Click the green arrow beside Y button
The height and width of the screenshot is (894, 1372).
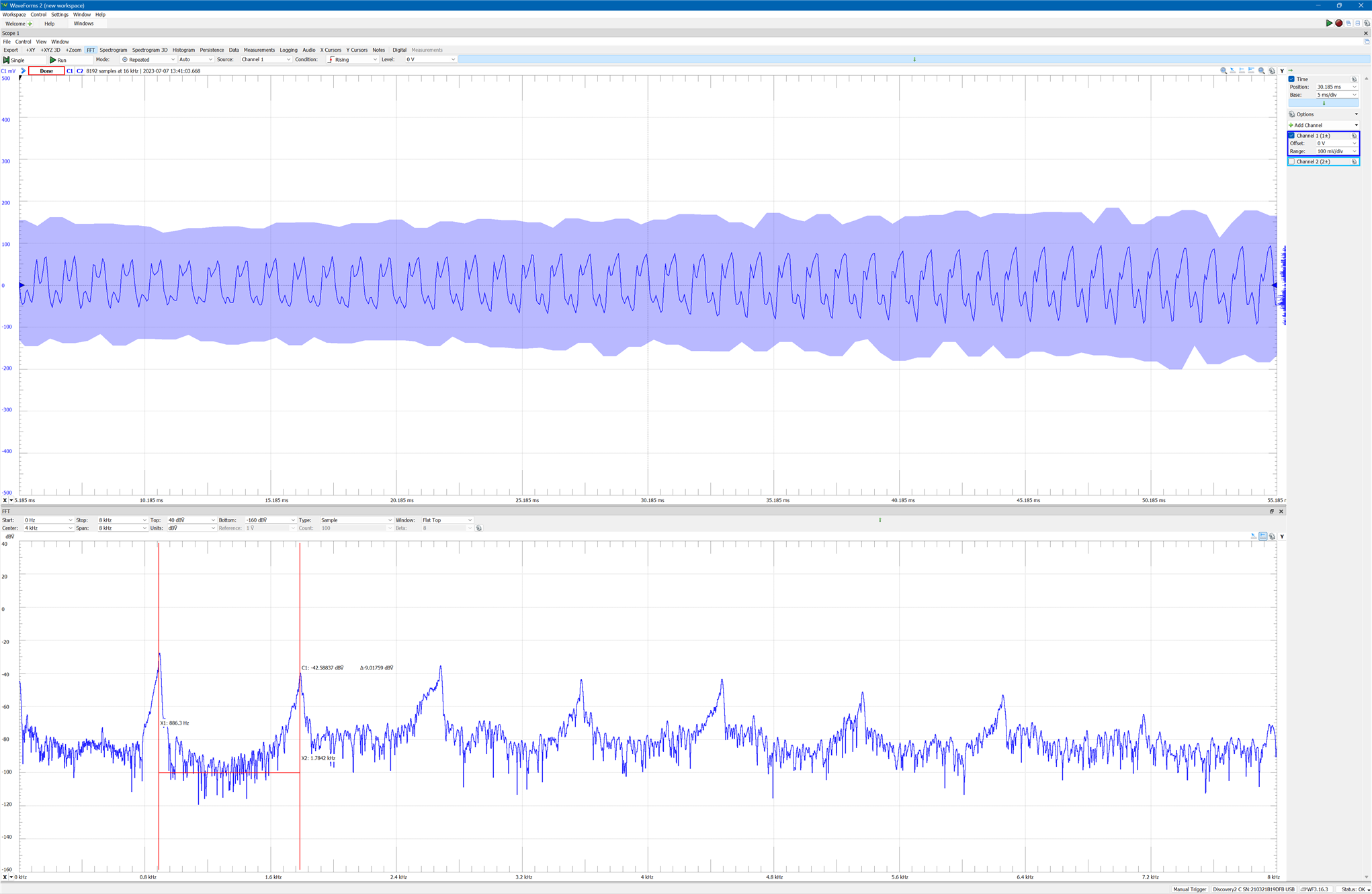click(x=1291, y=71)
